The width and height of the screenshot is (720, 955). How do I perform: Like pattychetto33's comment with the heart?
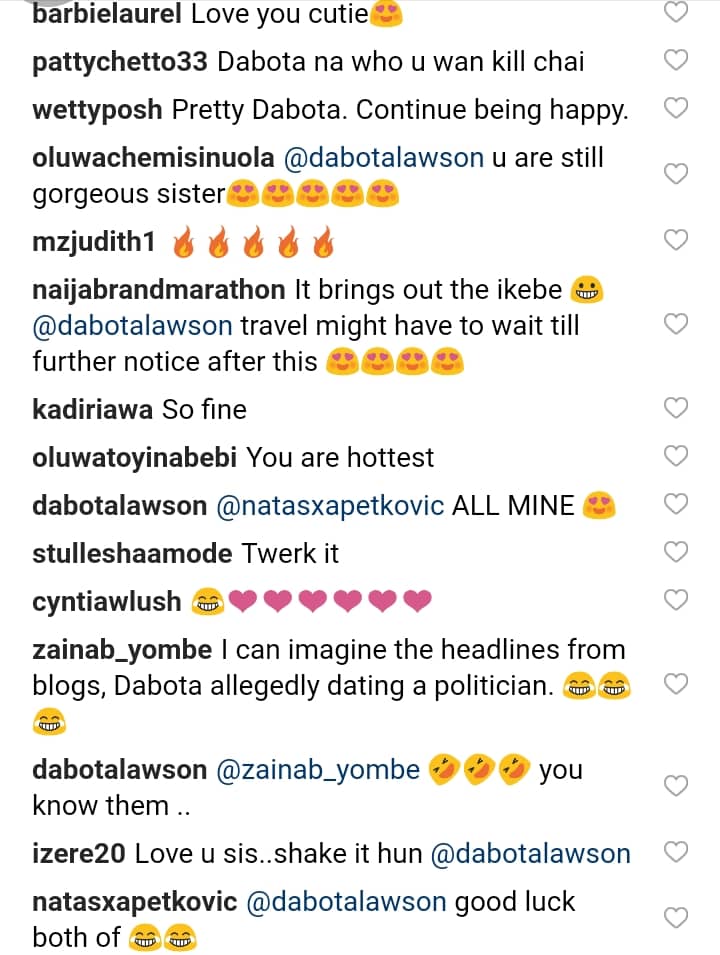[677, 60]
